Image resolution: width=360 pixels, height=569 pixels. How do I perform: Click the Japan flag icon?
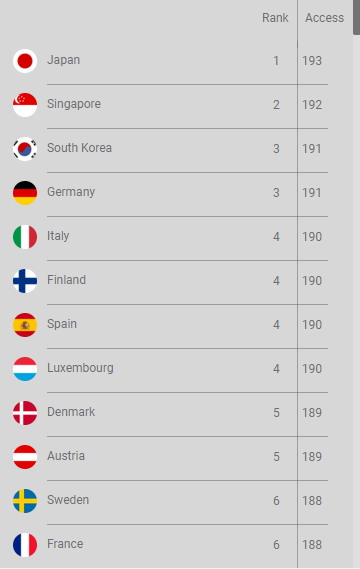click(25, 61)
